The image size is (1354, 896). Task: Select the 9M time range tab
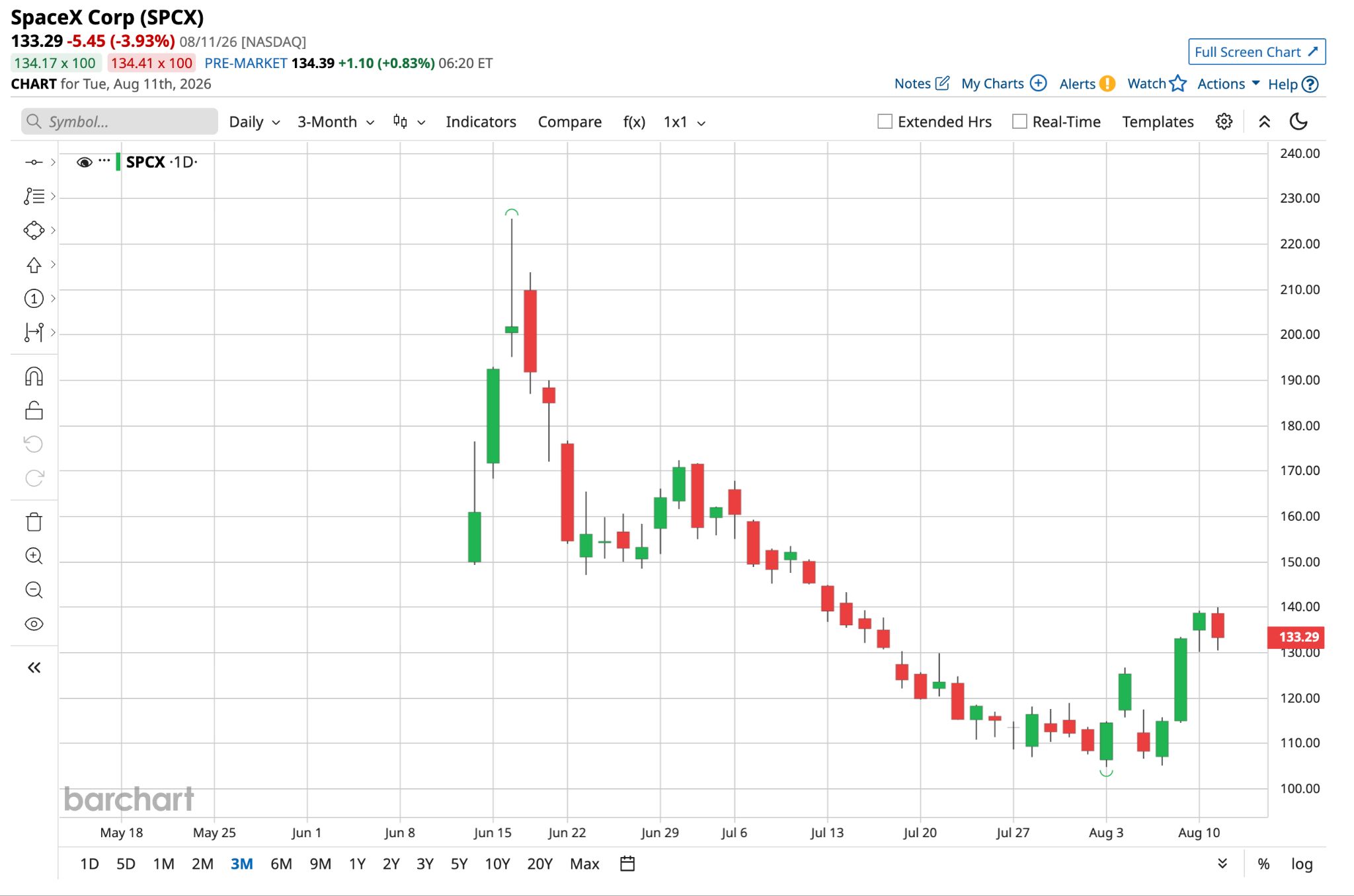pyautogui.click(x=320, y=864)
